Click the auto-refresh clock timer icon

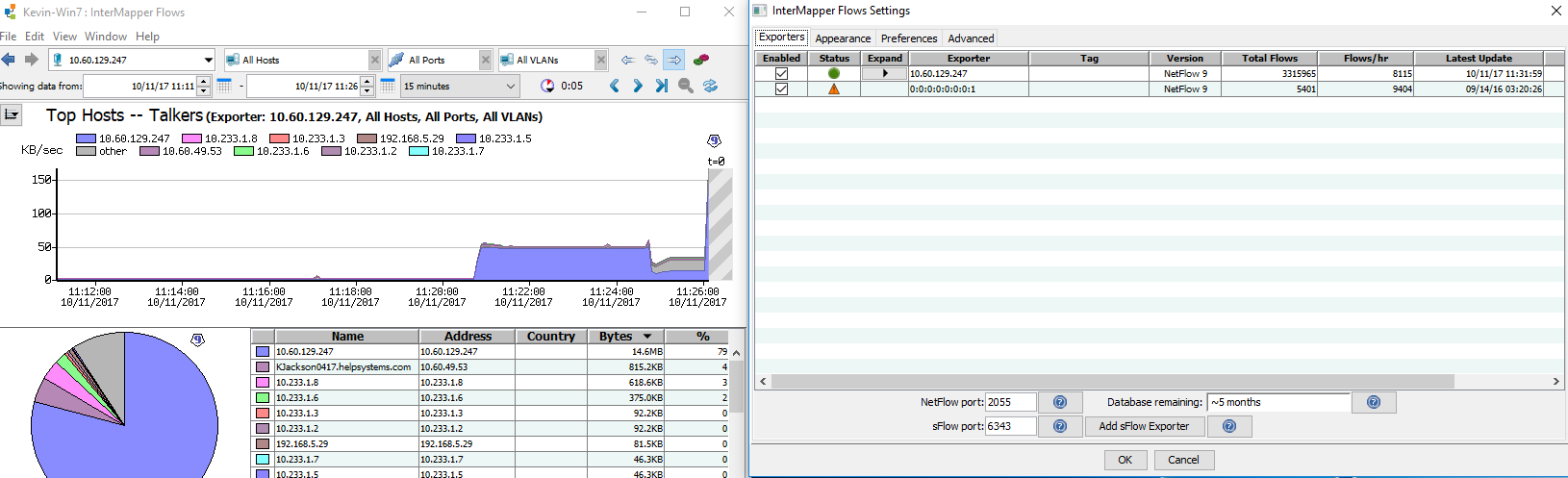click(547, 86)
